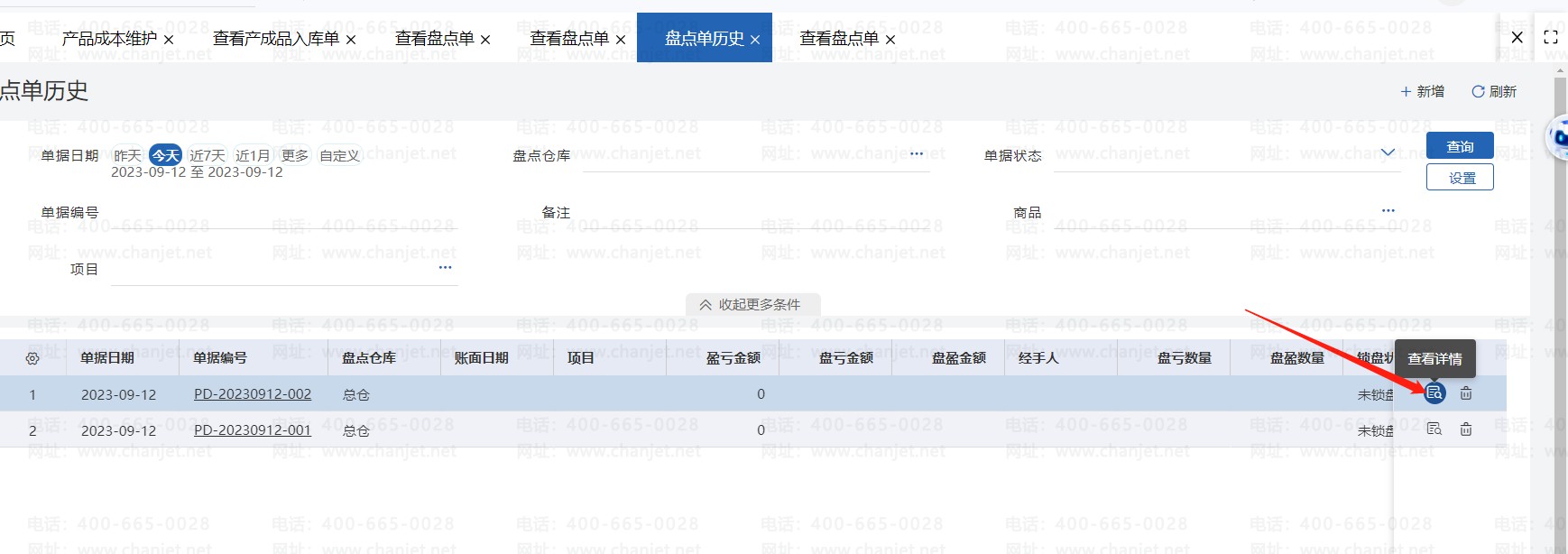Open table column settings gear

(32, 359)
